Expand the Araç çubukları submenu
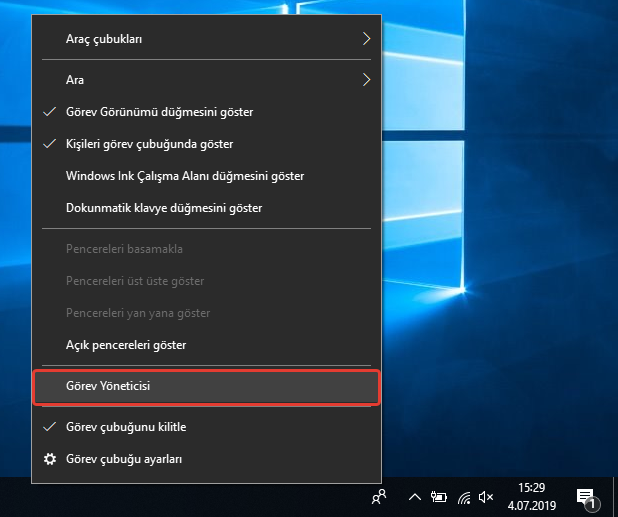The height and width of the screenshot is (517, 618). point(366,39)
